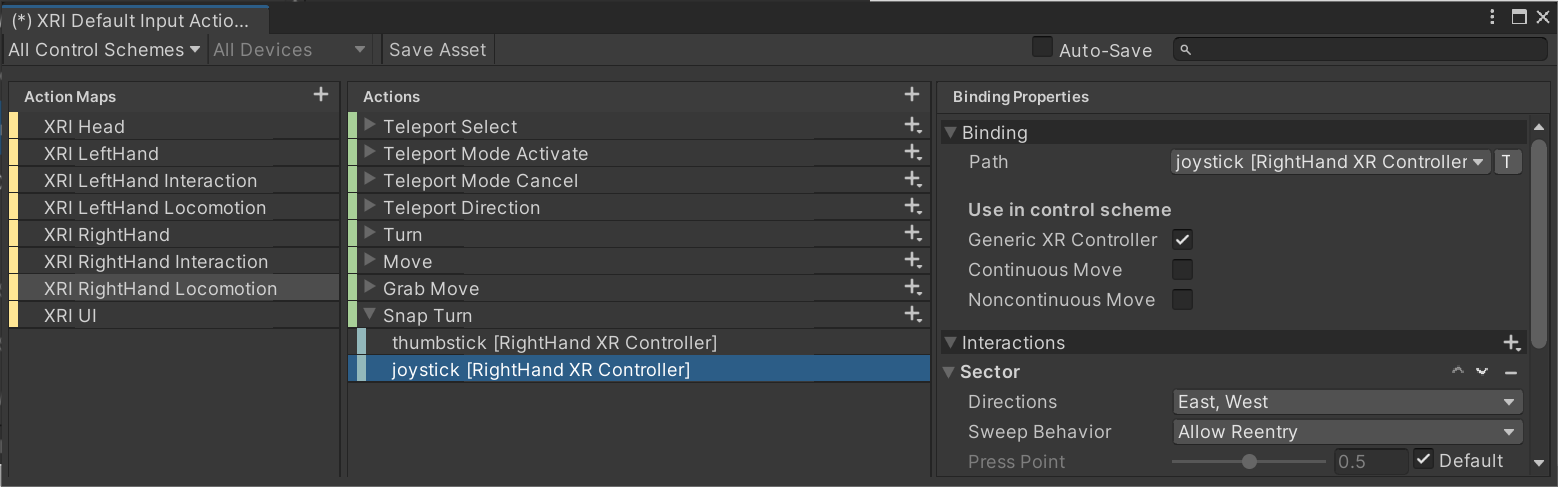Select the XRI LeftHand Interaction action map
The width and height of the screenshot is (1558, 487).
(150, 181)
